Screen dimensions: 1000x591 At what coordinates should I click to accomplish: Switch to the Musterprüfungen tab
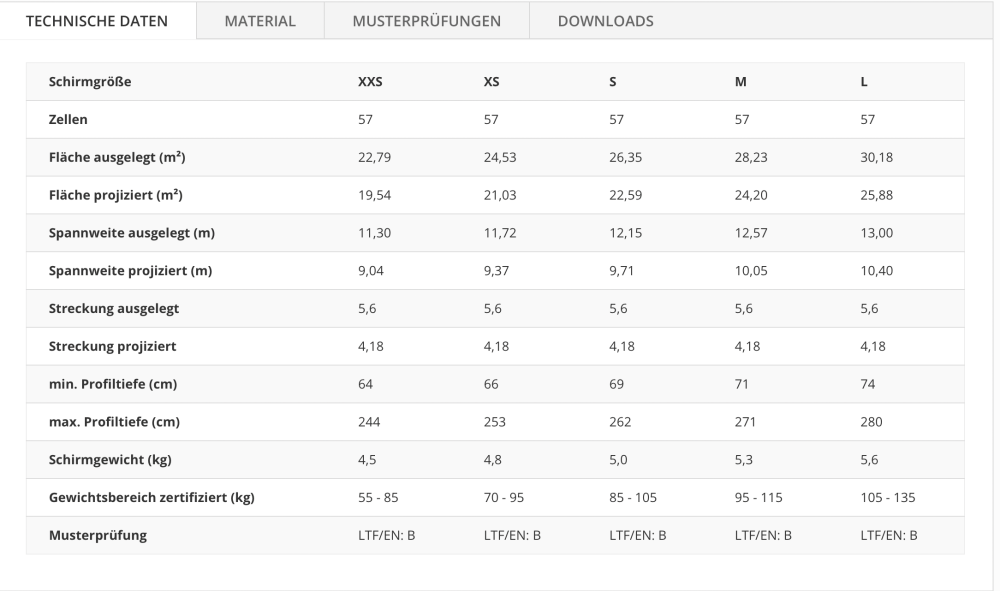427,21
